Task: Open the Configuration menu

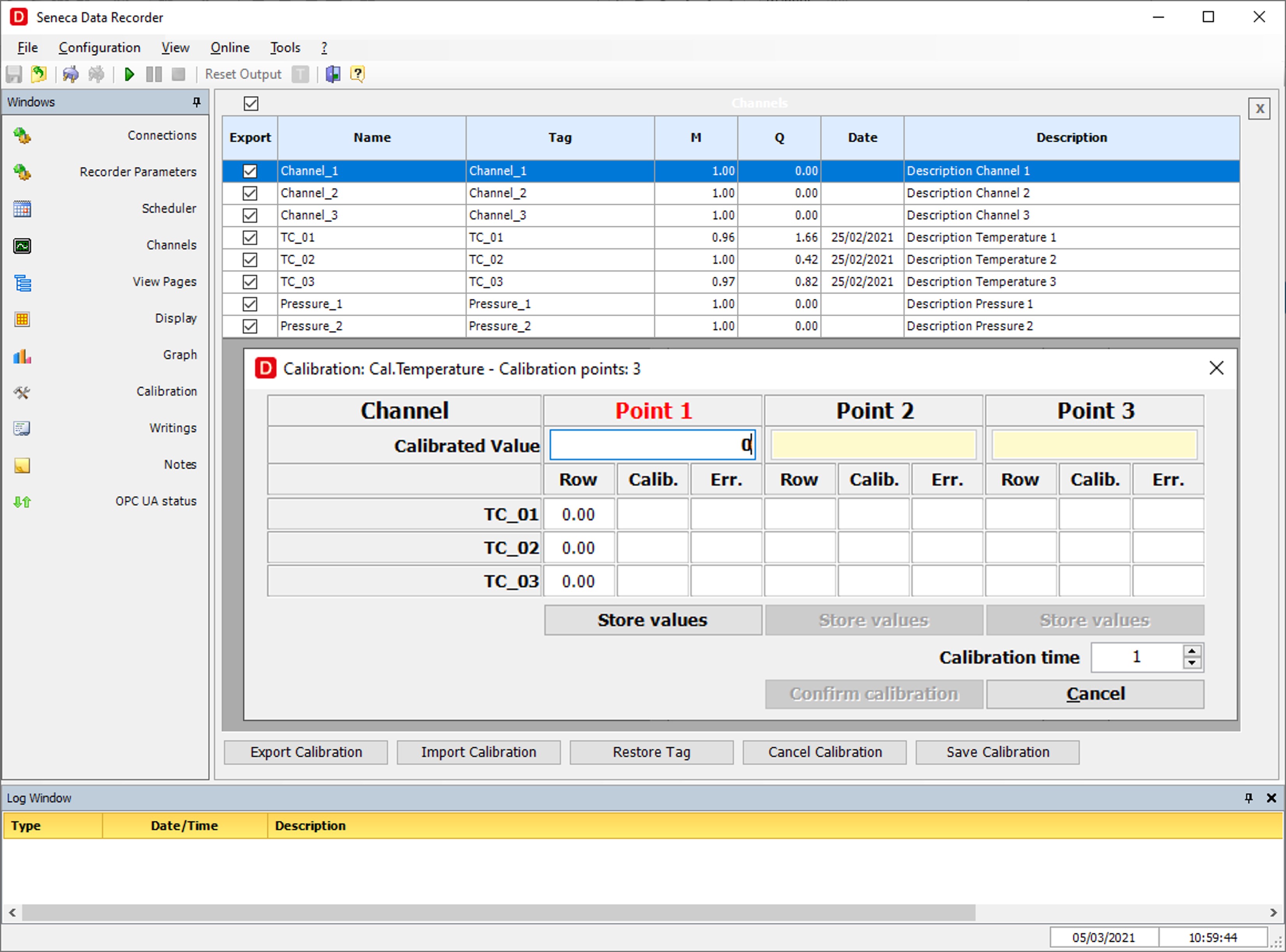Action: (x=100, y=48)
